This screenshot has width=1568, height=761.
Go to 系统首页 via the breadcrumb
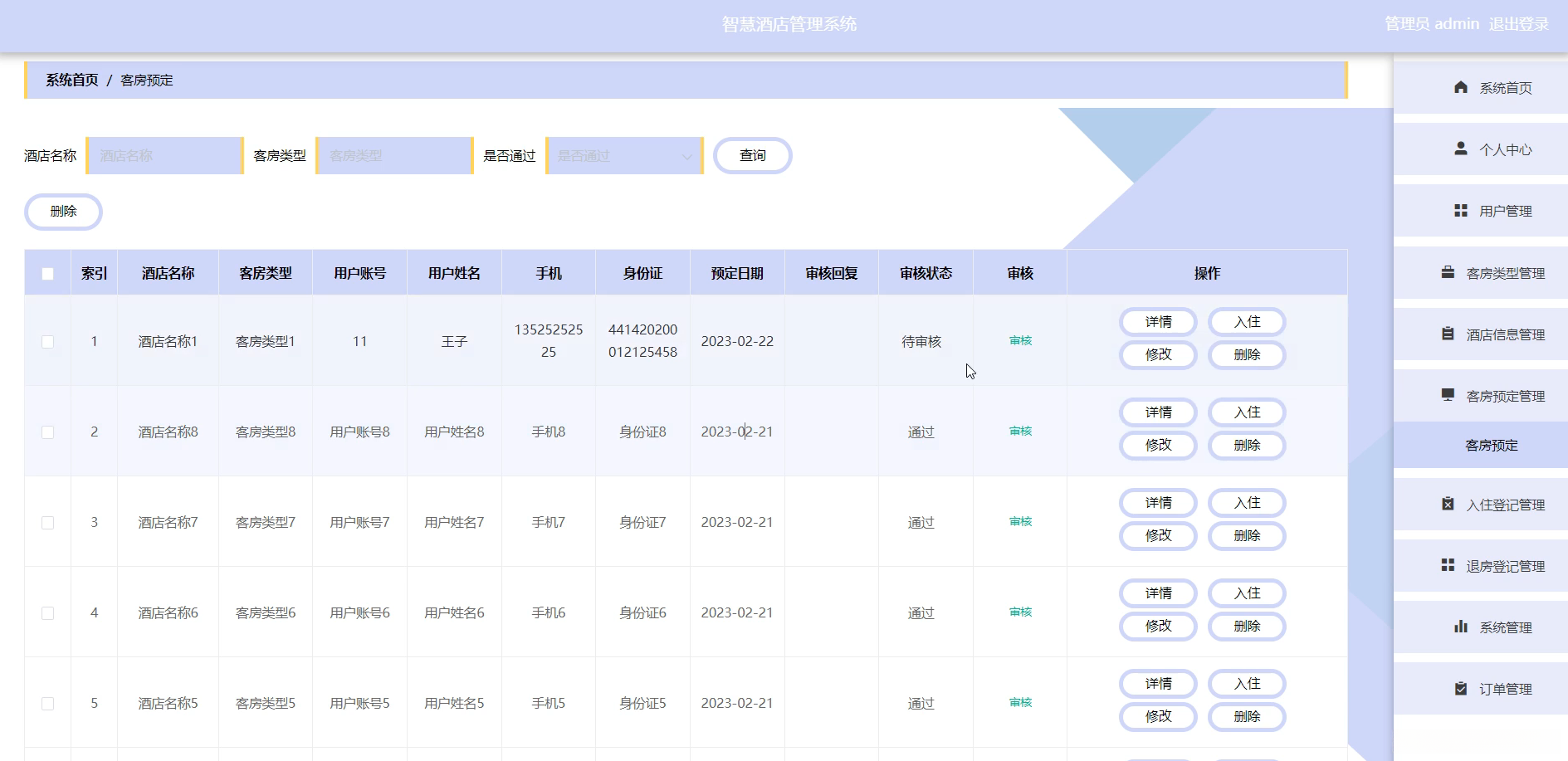[x=72, y=80]
